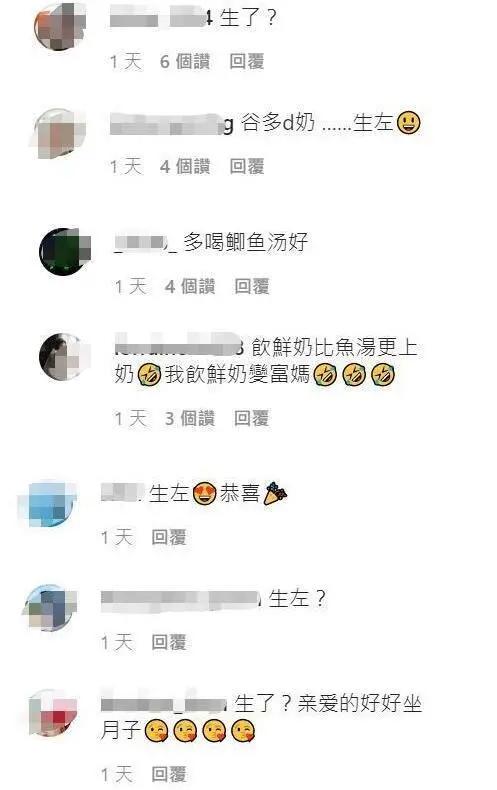Reply to the first 生了？ comment
This screenshot has width=497, height=790.
[x=246, y=62]
